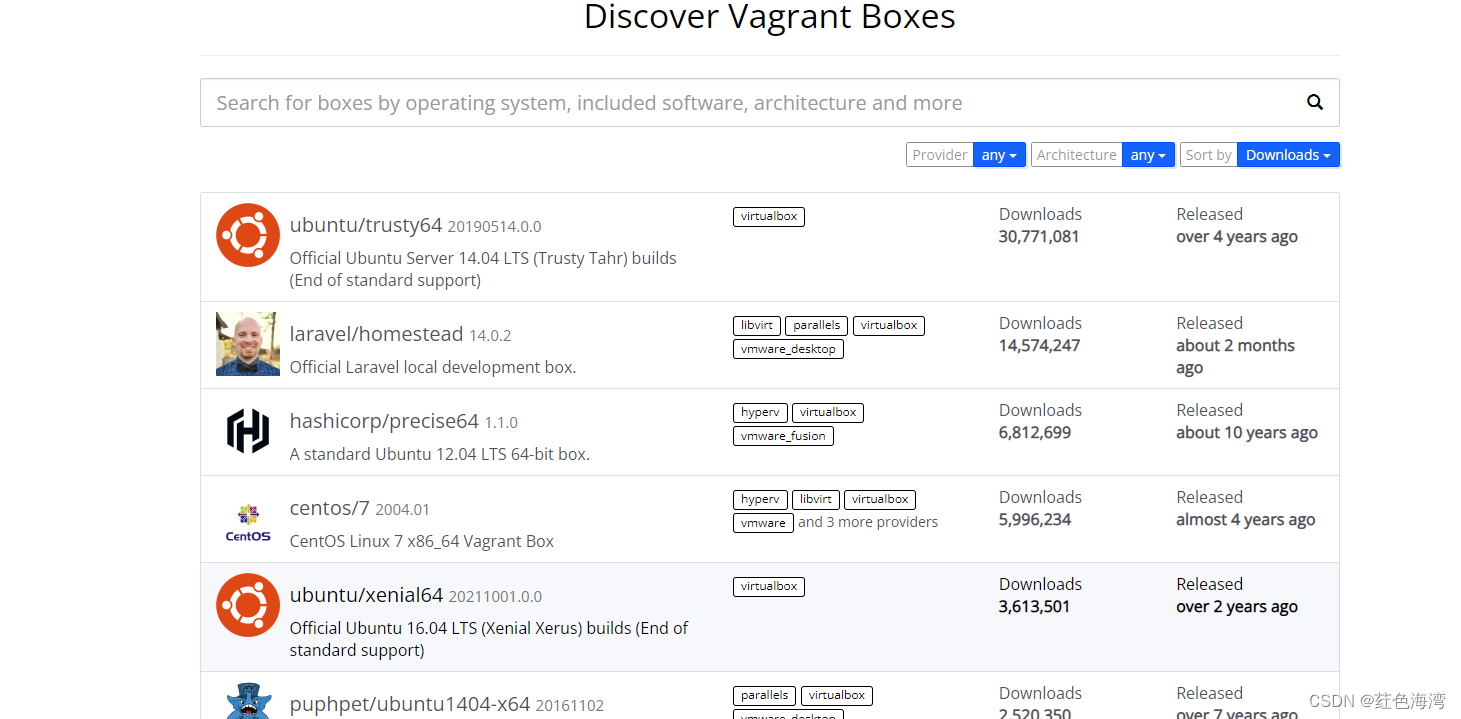
Task: Click the vmware tag on centos/7 row
Action: pos(763,523)
